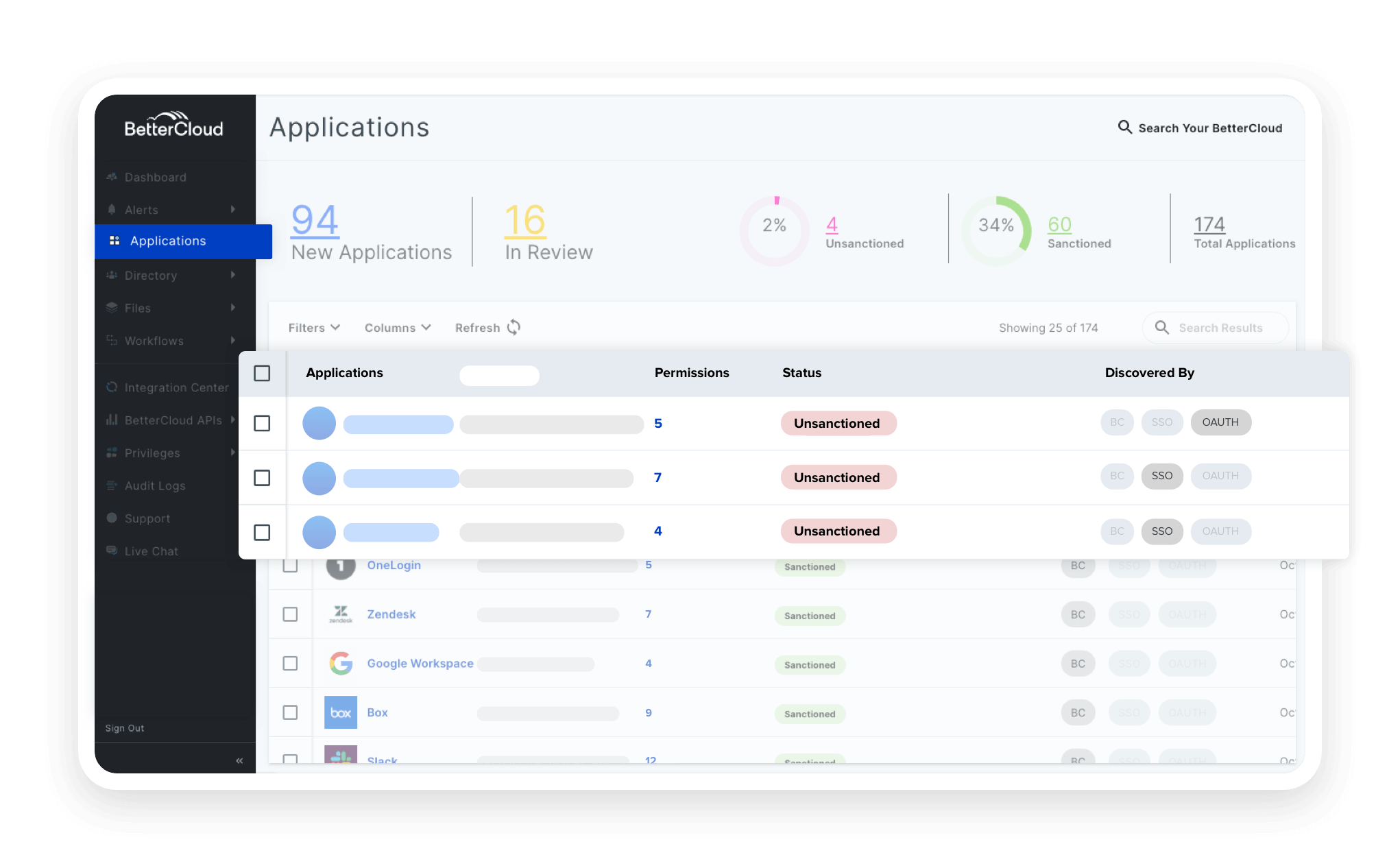Click the Google Workspace logo

341,663
